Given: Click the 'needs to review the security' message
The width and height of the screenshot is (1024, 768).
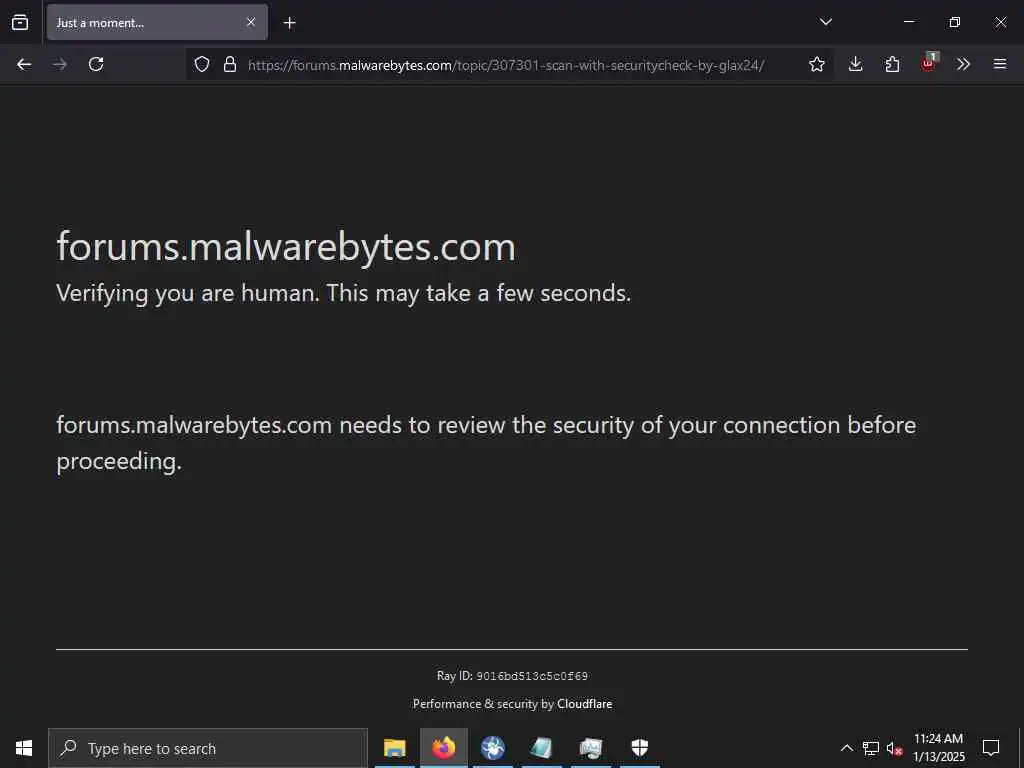Looking at the screenshot, I should coord(486,443).
